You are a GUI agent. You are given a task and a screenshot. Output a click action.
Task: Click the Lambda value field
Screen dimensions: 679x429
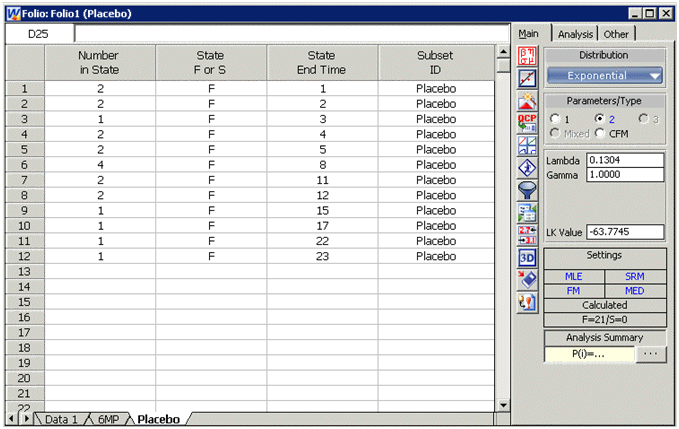tap(625, 160)
